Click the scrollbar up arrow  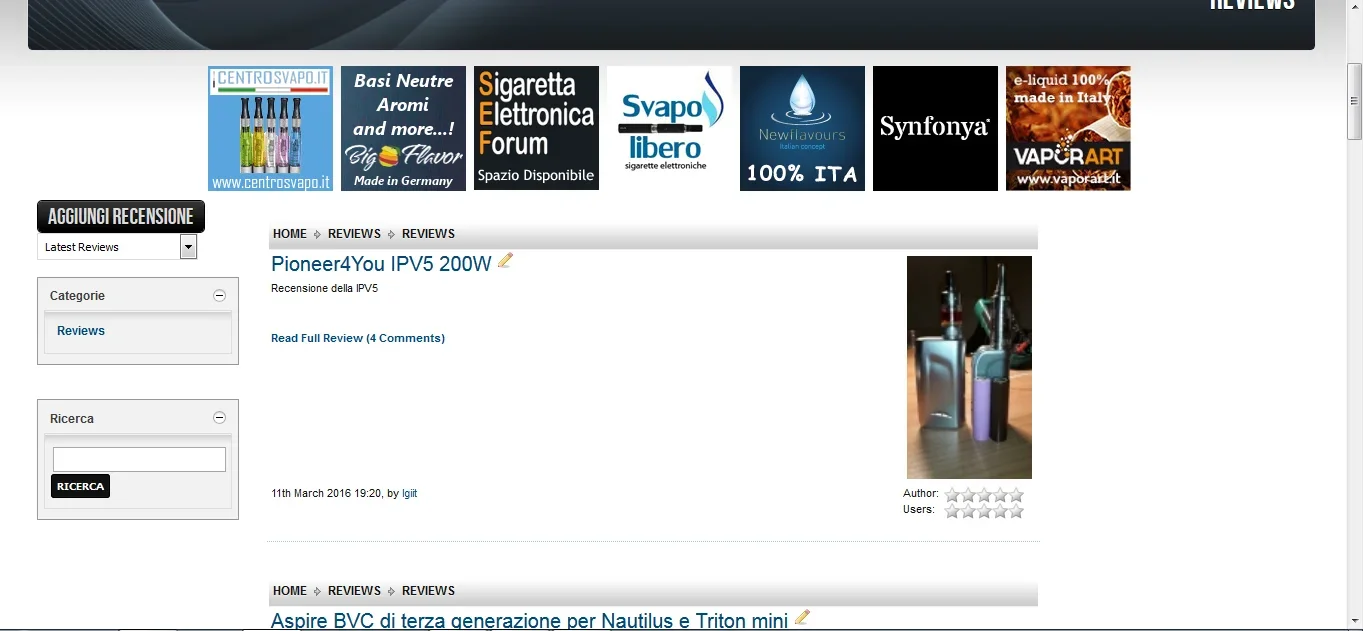1354,8
